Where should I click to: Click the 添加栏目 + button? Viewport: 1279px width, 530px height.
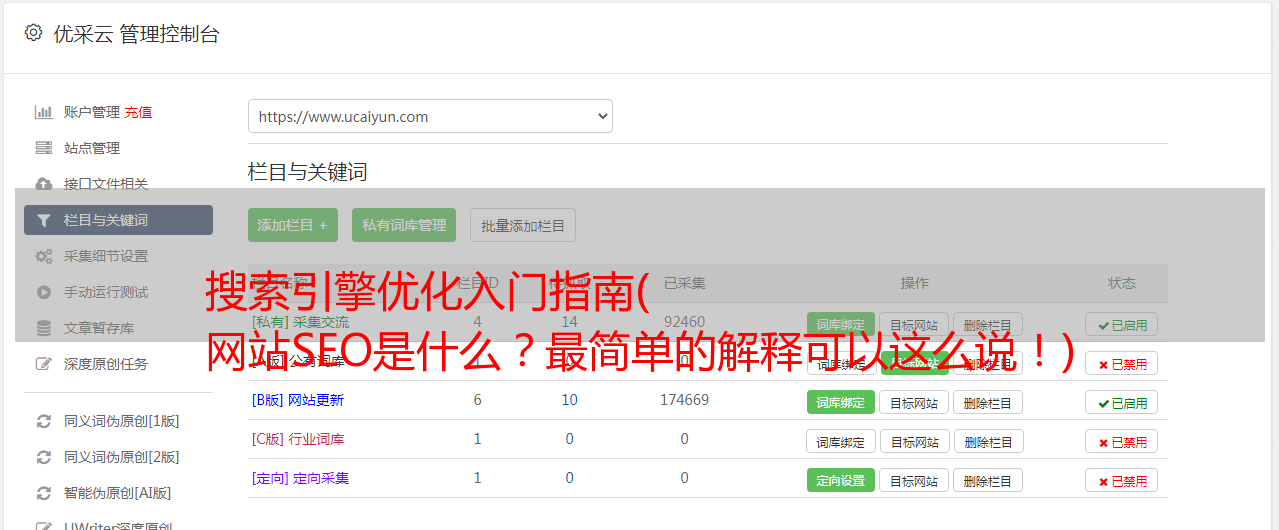pos(293,225)
